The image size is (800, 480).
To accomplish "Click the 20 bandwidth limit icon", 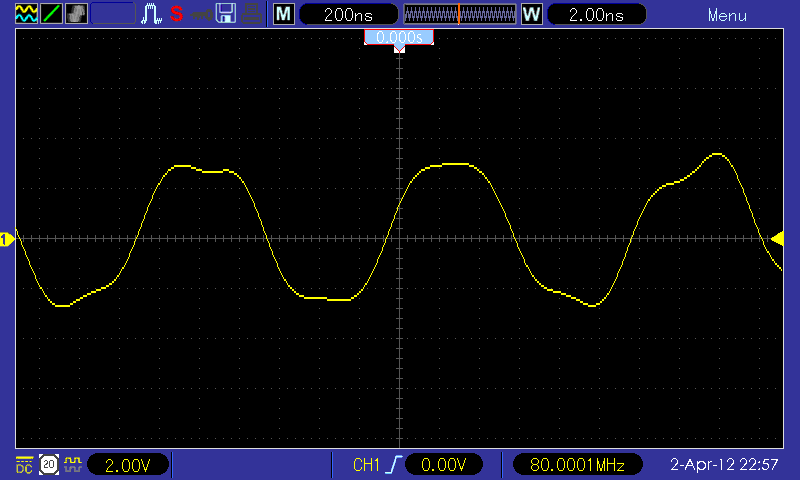I will coord(49,464).
